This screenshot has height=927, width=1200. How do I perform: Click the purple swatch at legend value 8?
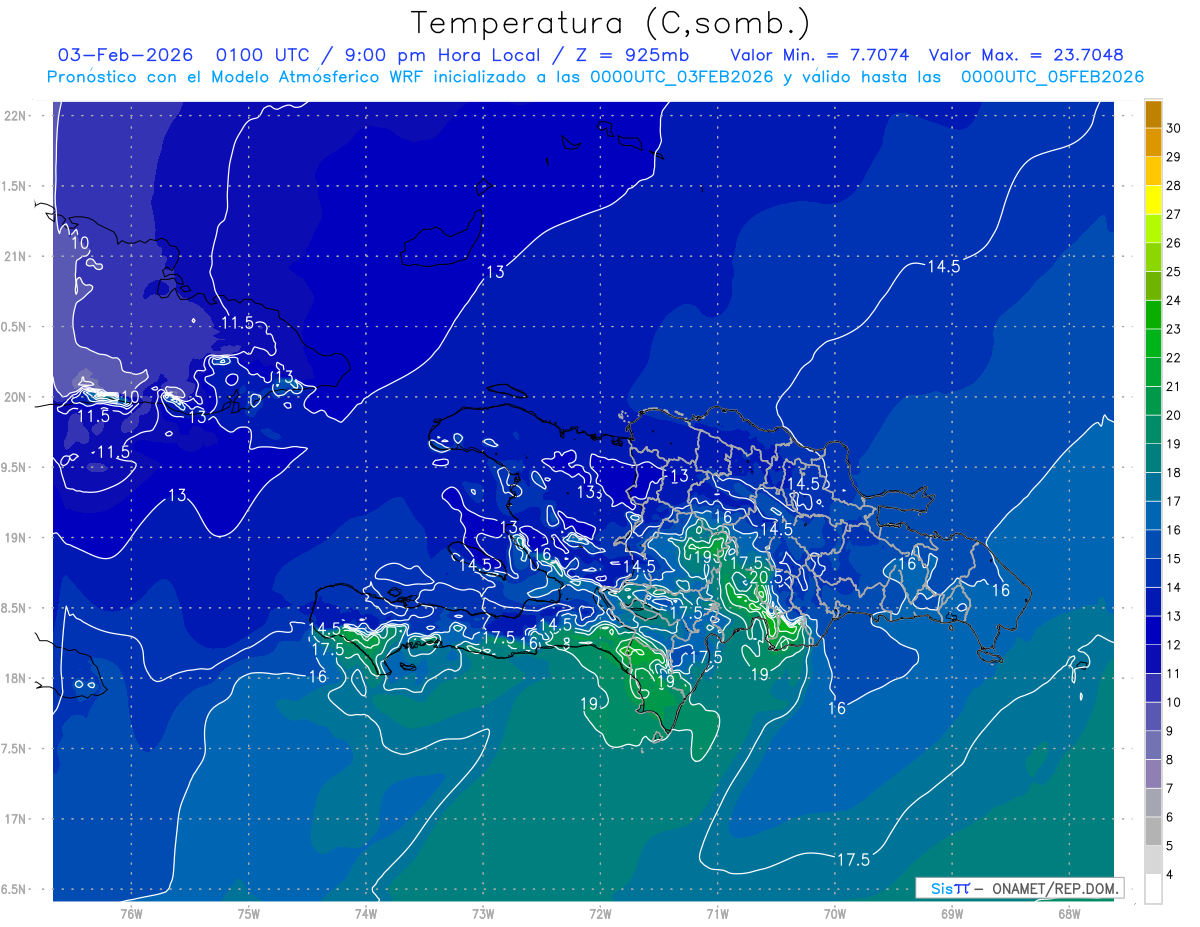pos(1153,774)
